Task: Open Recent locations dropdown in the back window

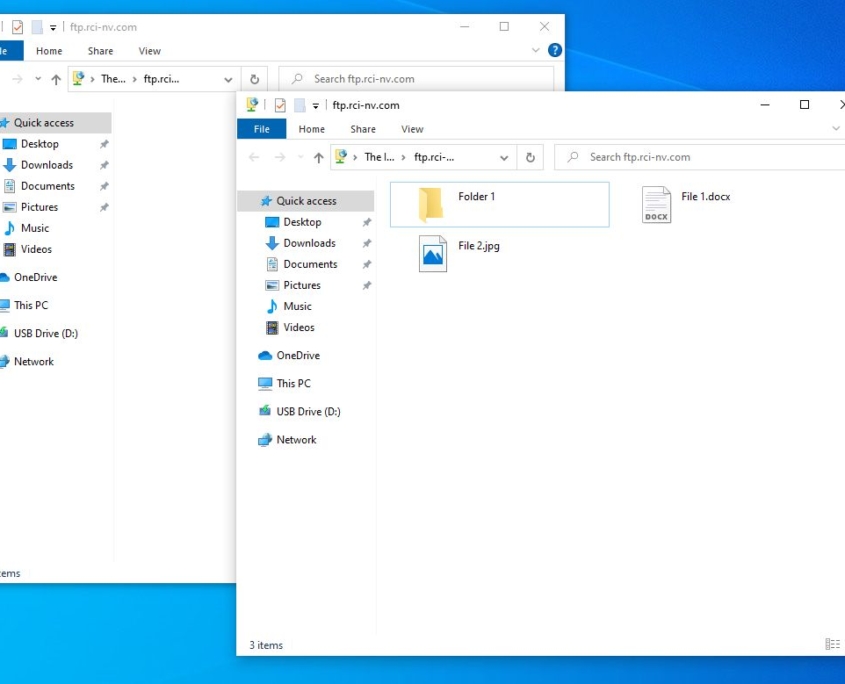Action: pos(38,79)
